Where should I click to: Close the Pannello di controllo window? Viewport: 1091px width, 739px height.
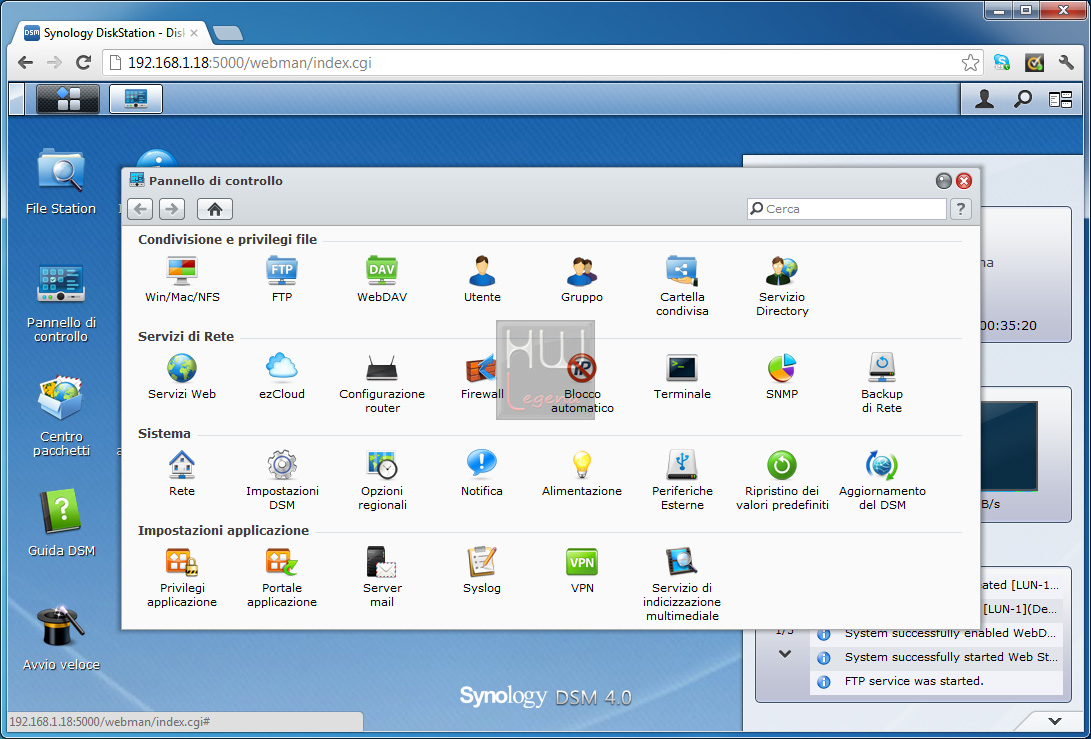(x=964, y=181)
